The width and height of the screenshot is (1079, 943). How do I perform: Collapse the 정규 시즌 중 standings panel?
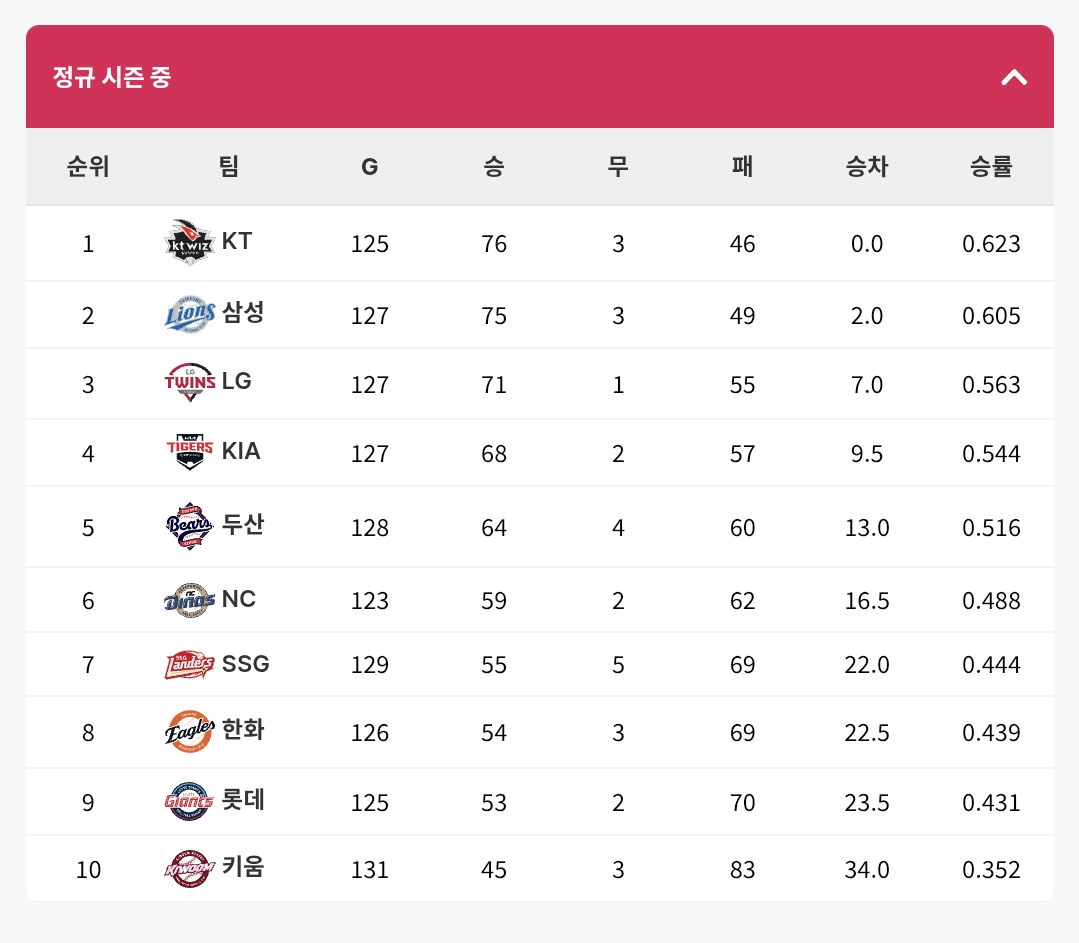pyautogui.click(x=1014, y=77)
